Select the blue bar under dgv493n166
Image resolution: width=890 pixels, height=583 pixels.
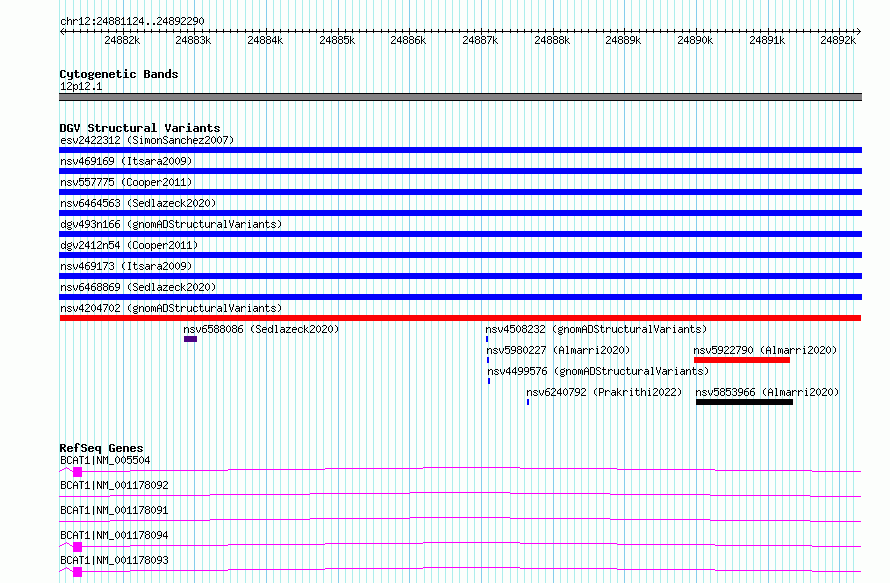tap(460, 234)
